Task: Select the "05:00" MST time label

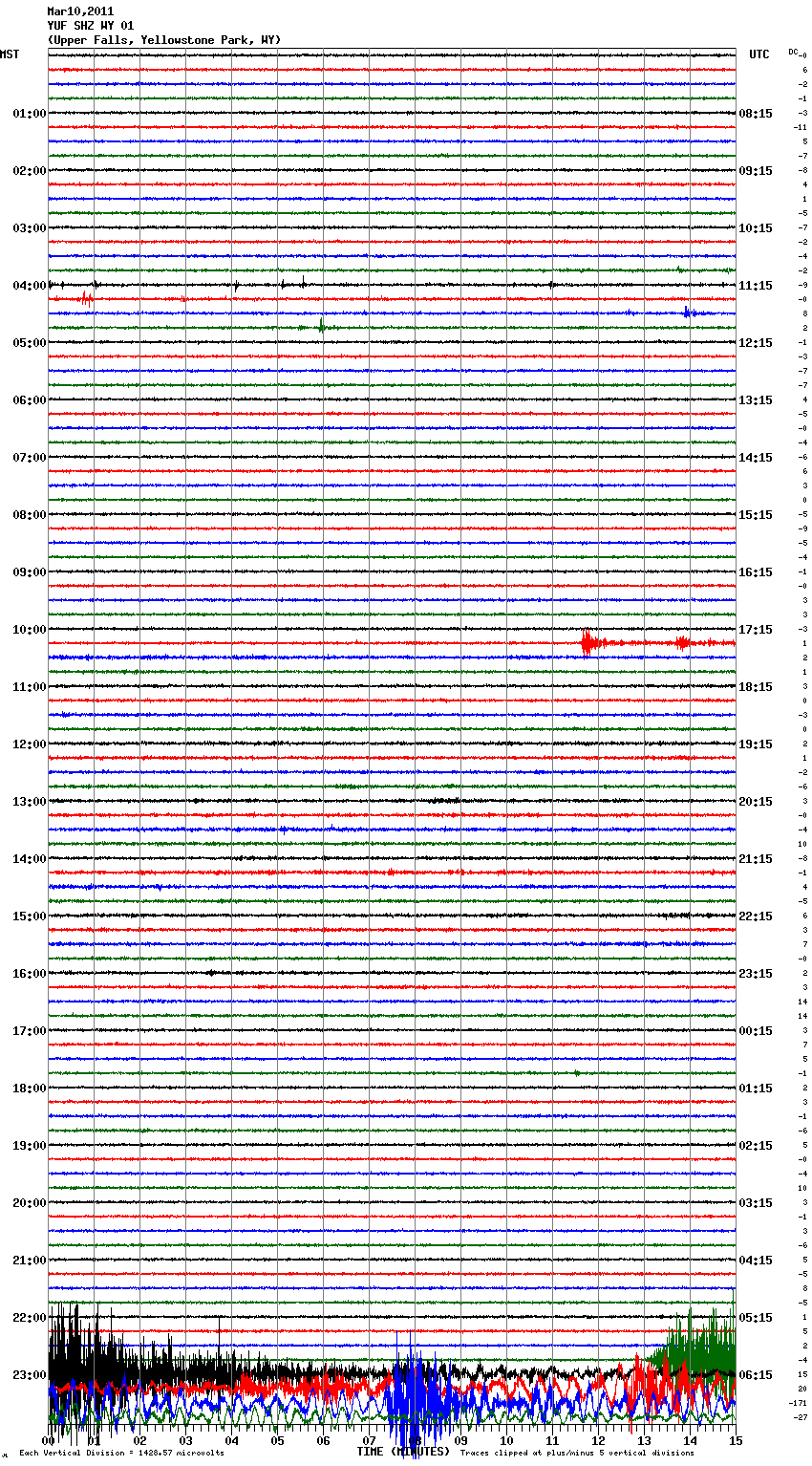Action: (30, 343)
